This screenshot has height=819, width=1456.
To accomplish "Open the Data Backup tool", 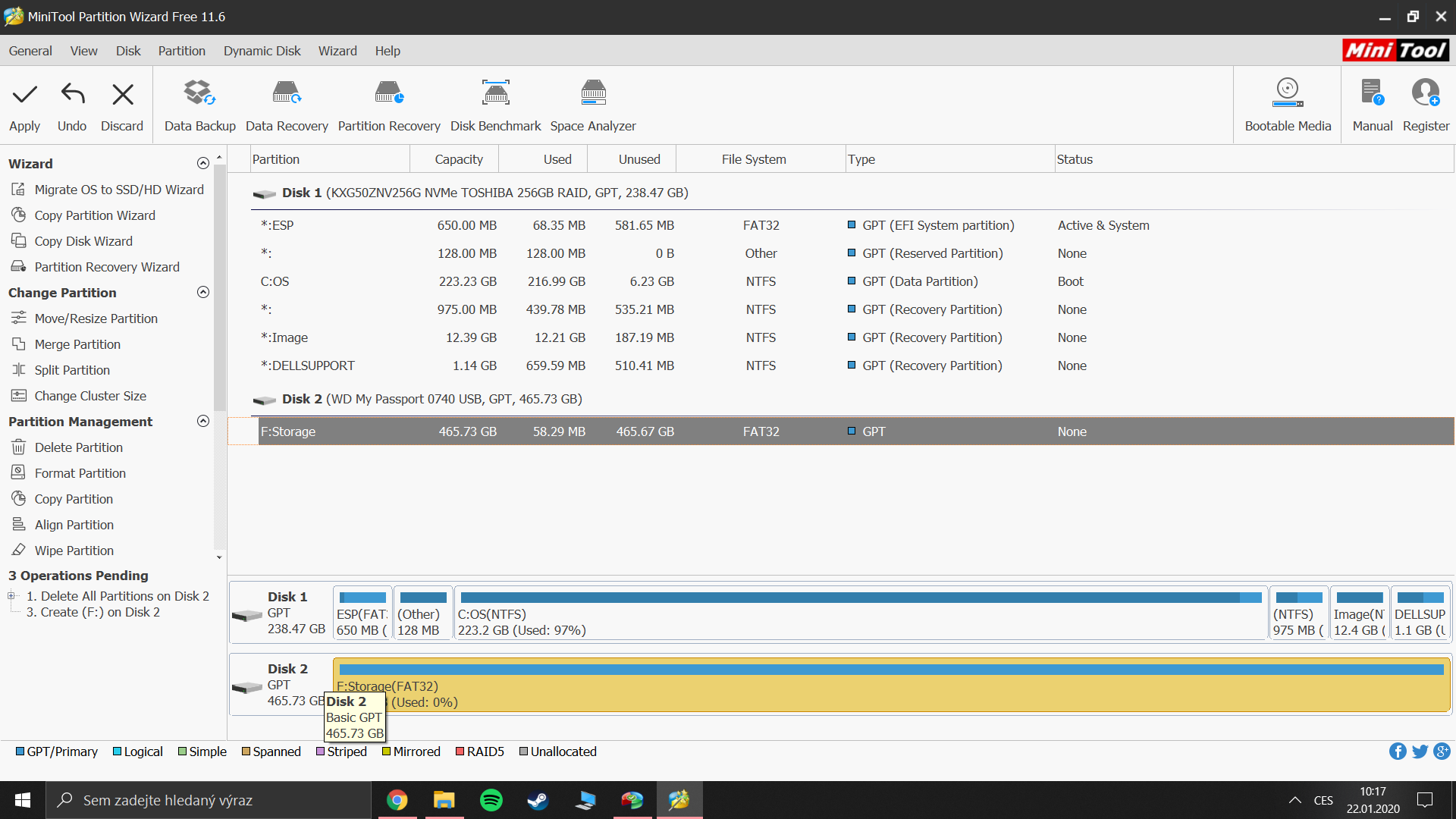I will (199, 94).
